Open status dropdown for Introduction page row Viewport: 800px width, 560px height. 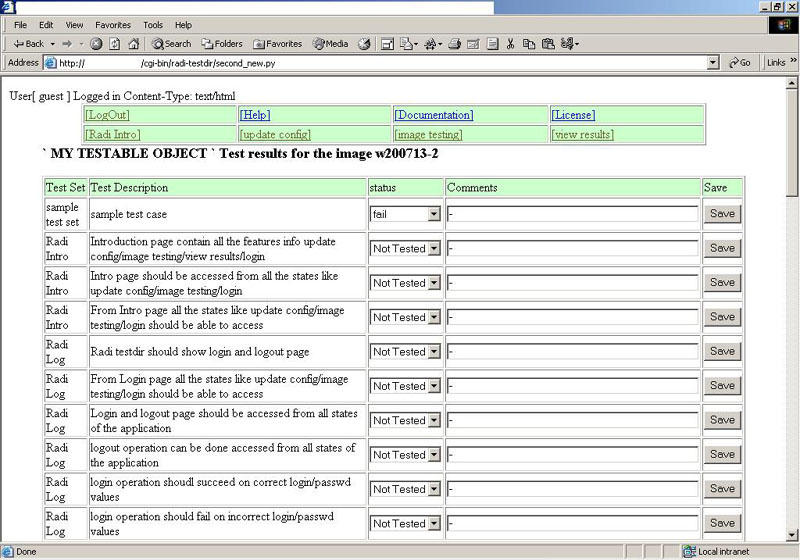pyautogui.click(x=433, y=249)
